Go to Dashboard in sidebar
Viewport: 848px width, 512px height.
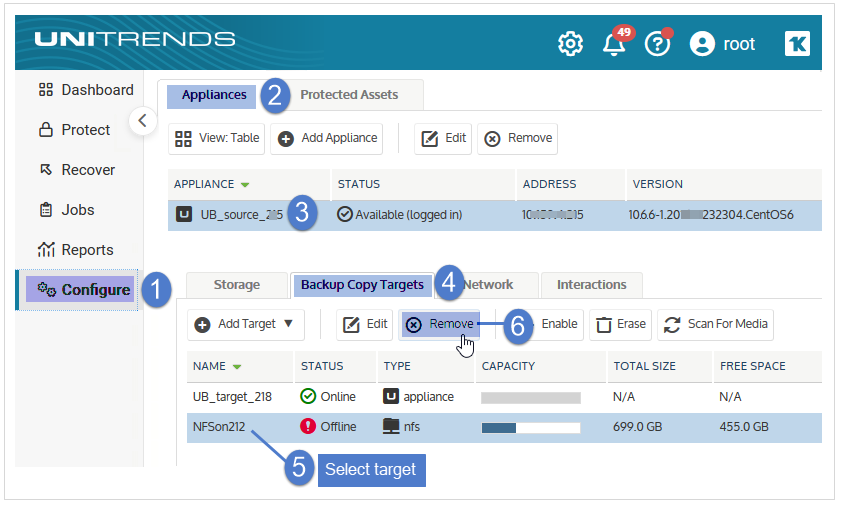tap(87, 91)
